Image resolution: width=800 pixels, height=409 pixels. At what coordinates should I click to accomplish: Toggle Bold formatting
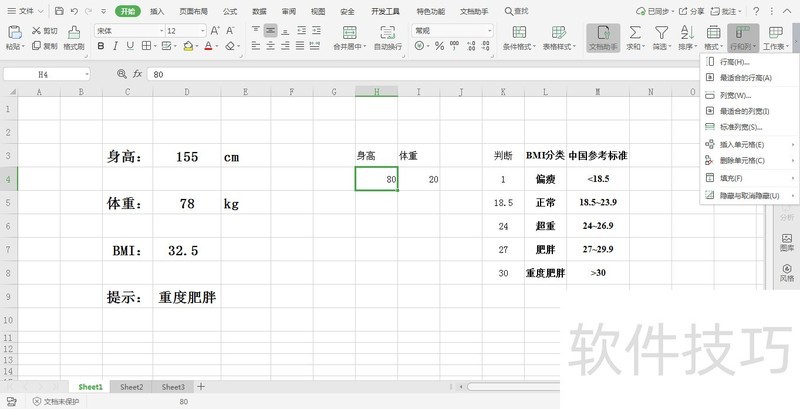[101, 46]
